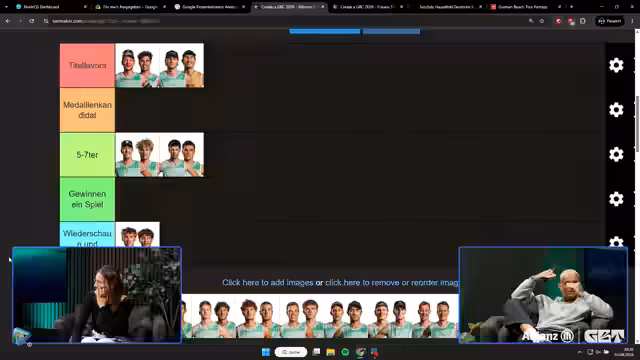Open settings gear for Gewinnen ein Spiel row

[616, 199]
